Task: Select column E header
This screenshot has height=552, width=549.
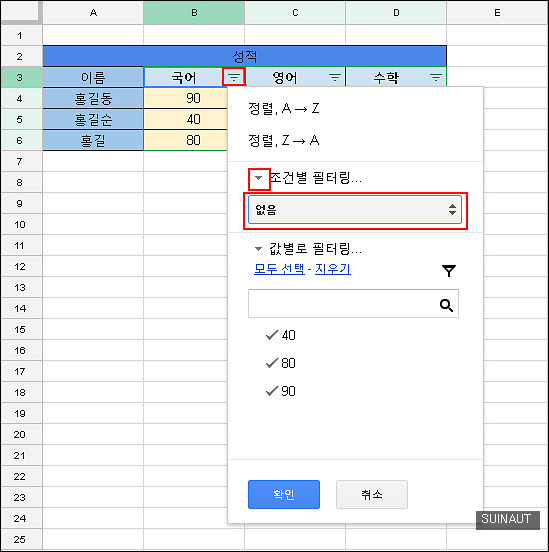Action: click(x=497, y=13)
